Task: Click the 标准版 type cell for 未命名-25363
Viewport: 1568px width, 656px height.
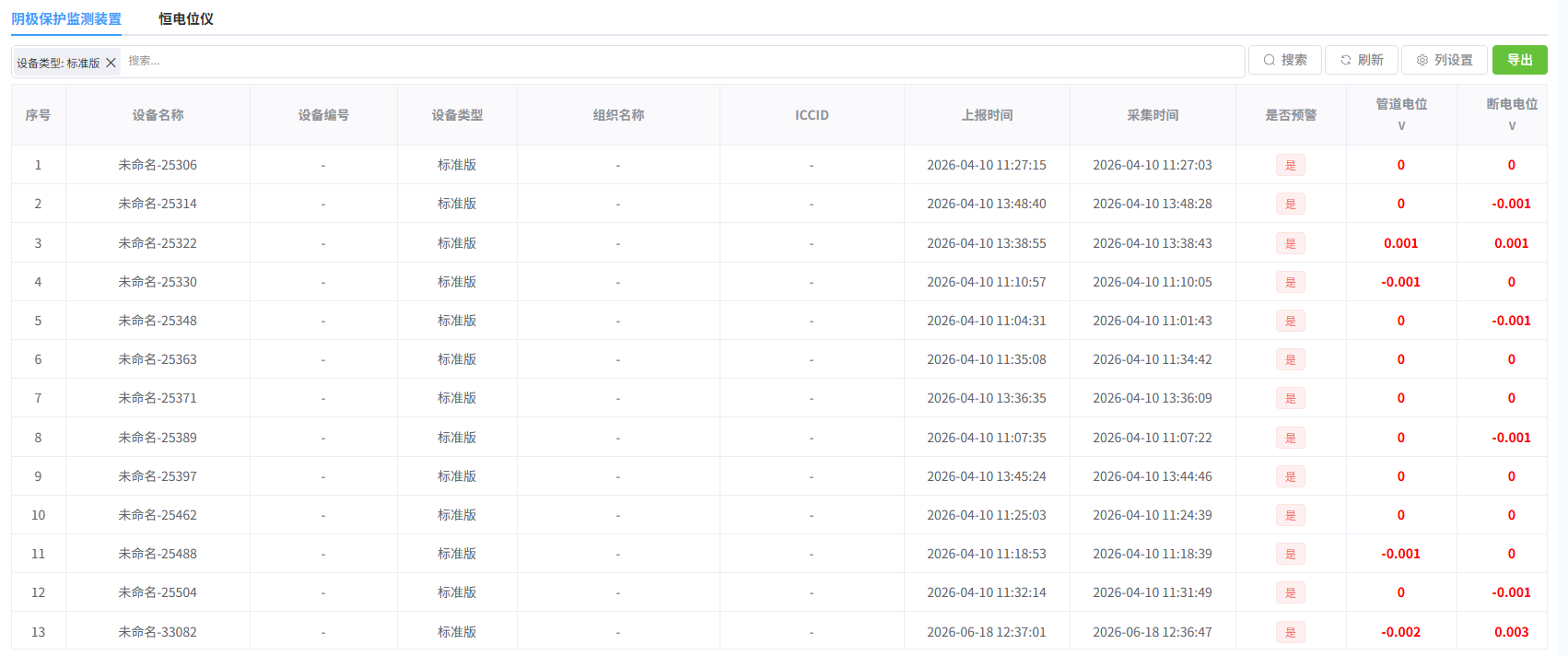Action: (457, 359)
